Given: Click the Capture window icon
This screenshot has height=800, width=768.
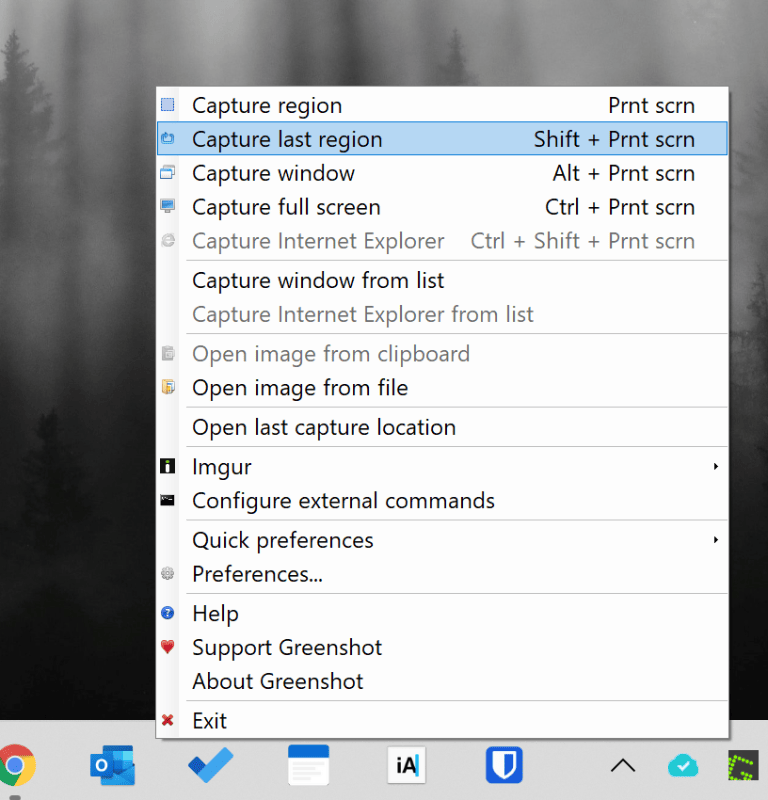Looking at the screenshot, I should [x=167, y=172].
